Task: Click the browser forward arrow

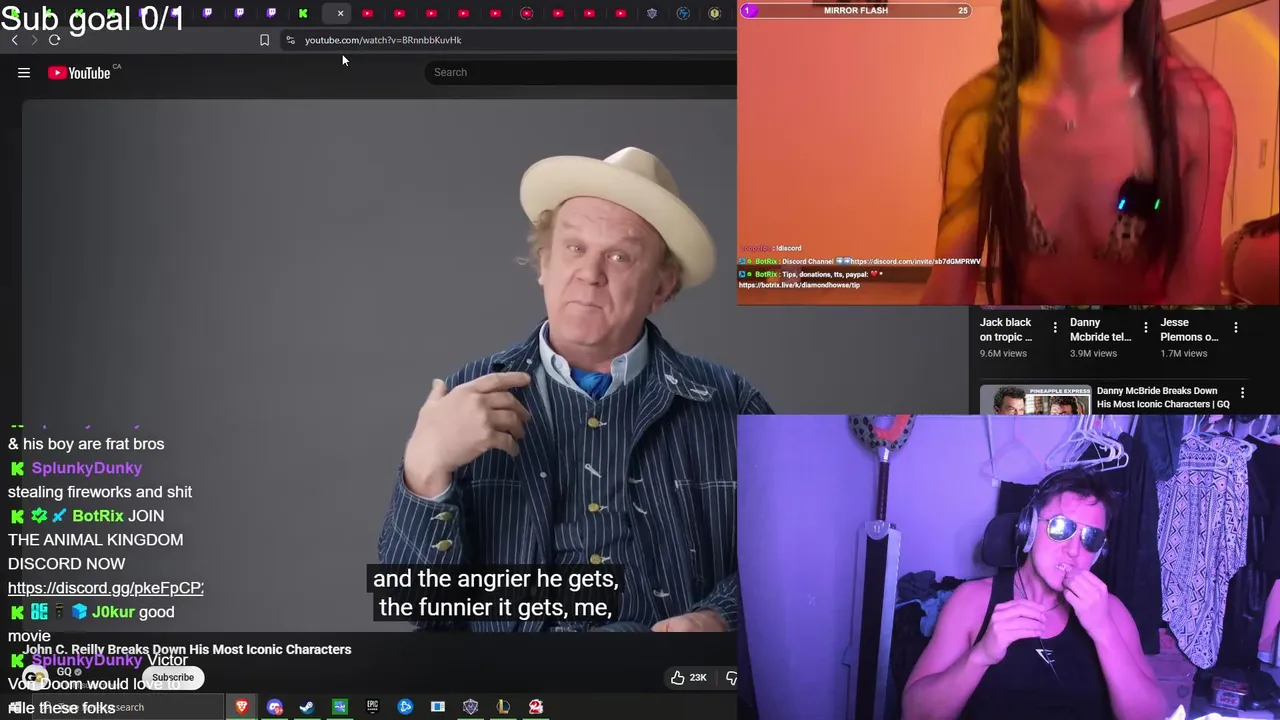Action: (x=34, y=40)
